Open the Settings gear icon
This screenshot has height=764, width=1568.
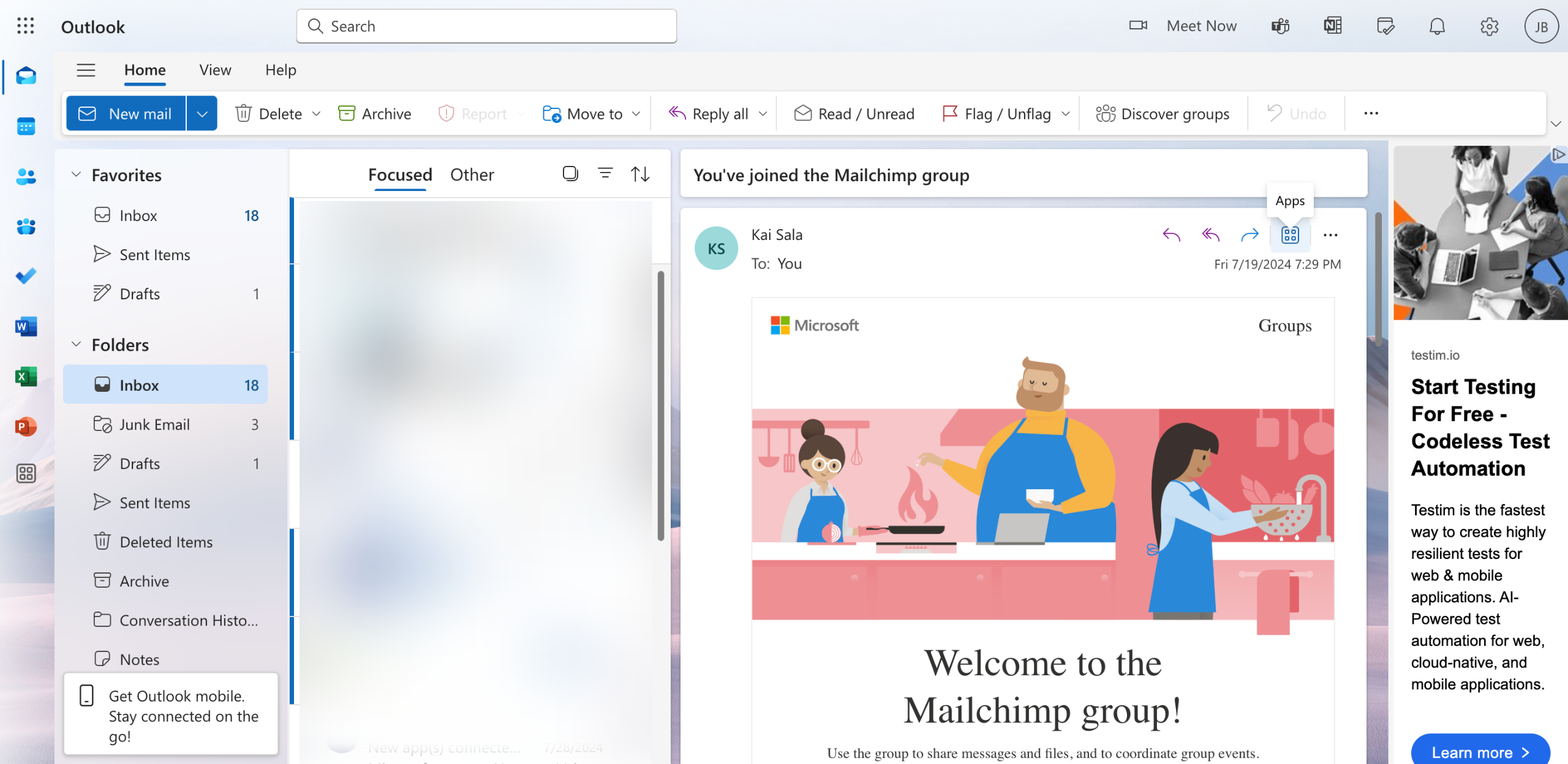(1489, 26)
